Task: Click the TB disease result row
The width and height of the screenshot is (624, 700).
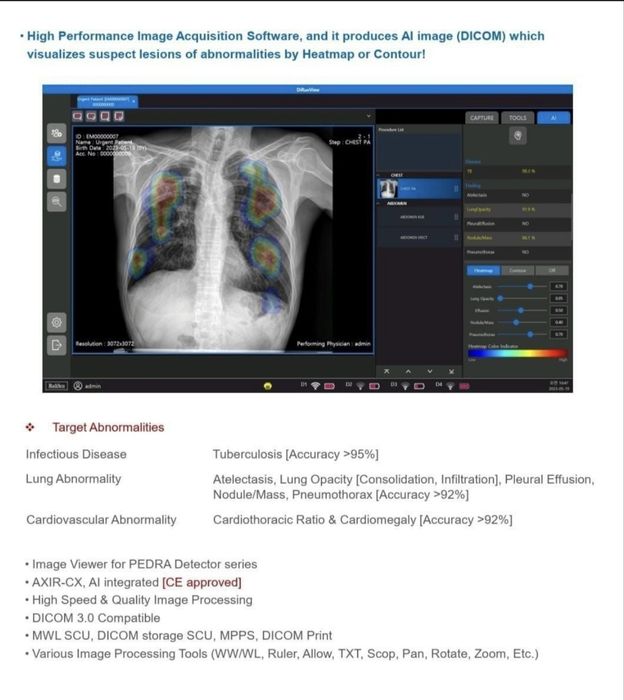Action: (518, 171)
